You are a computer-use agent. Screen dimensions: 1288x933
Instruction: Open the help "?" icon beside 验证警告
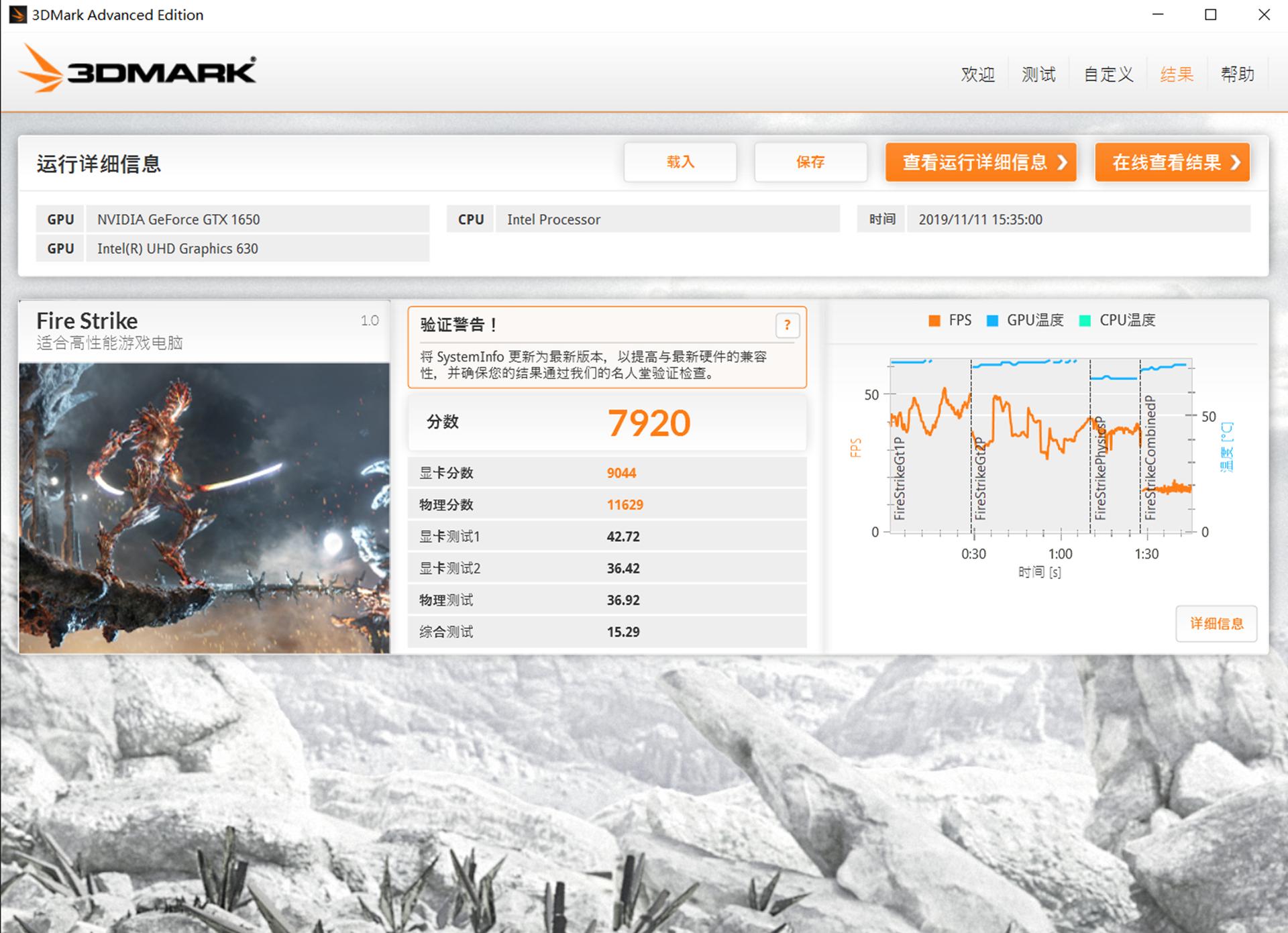pyautogui.click(x=788, y=326)
